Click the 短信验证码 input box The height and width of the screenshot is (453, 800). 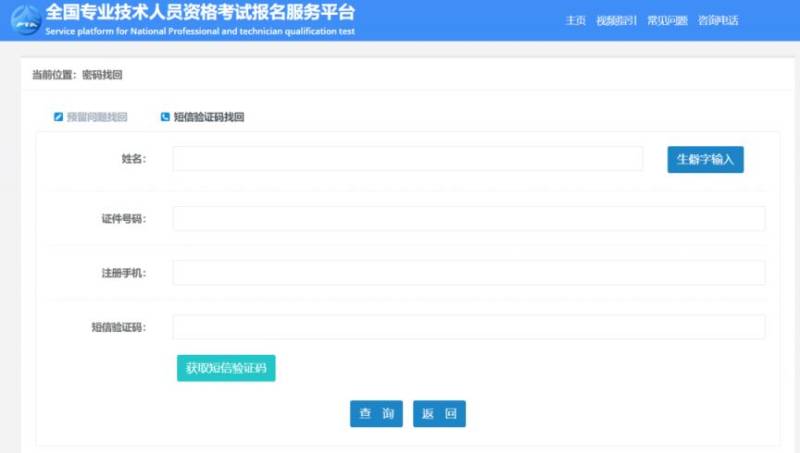pyautogui.click(x=468, y=327)
